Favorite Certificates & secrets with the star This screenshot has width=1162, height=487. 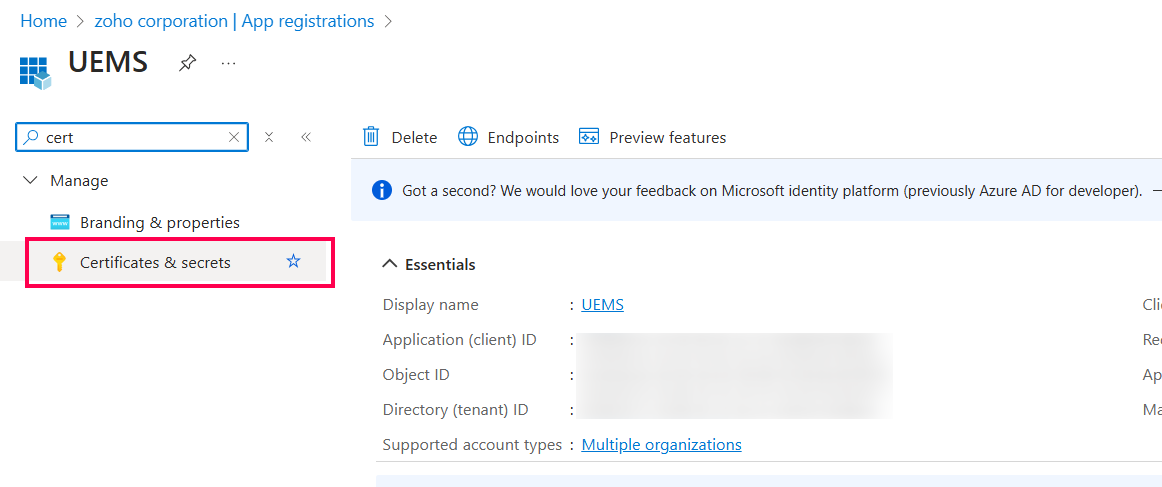click(293, 261)
